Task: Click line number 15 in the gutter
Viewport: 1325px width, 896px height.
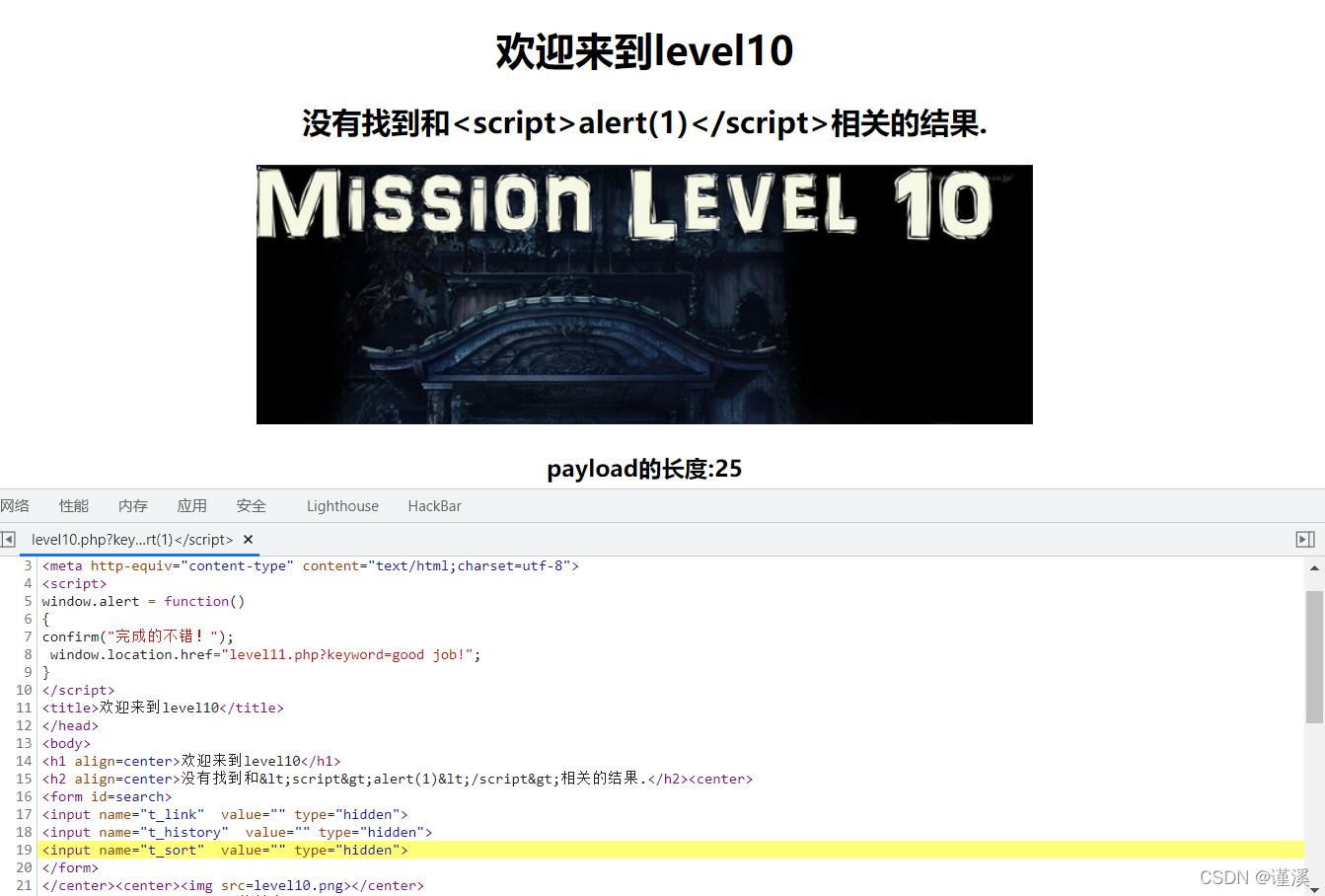Action: (24, 779)
